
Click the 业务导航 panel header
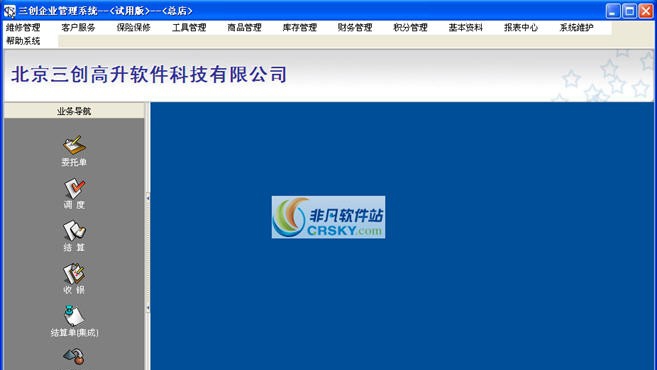(74, 111)
